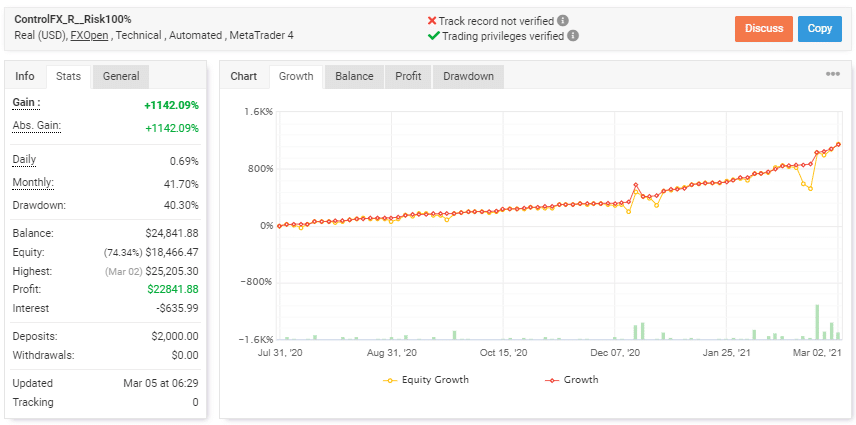Click info icon beside Trading privileges verified
The height and width of the screenshot is (425, 856).
pyautogui.click(x=572, y=36)
